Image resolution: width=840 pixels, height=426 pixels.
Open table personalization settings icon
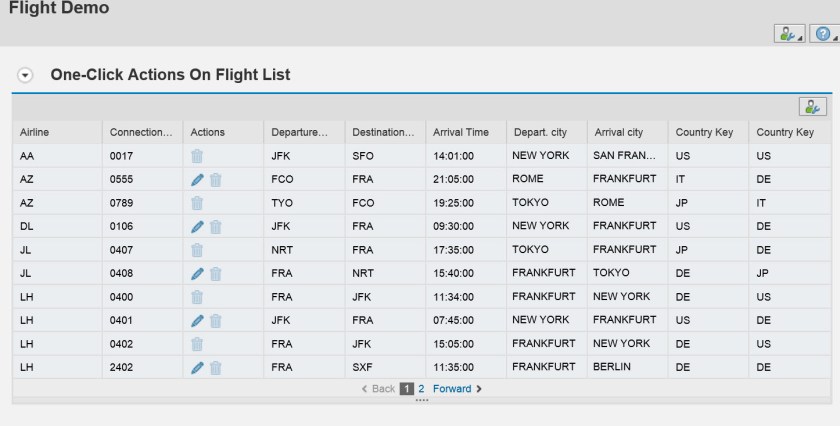tap(812, 106)
